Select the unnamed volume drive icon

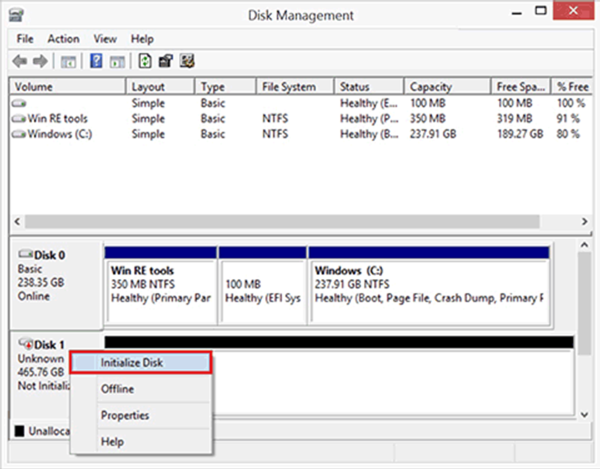click(19, 103)
